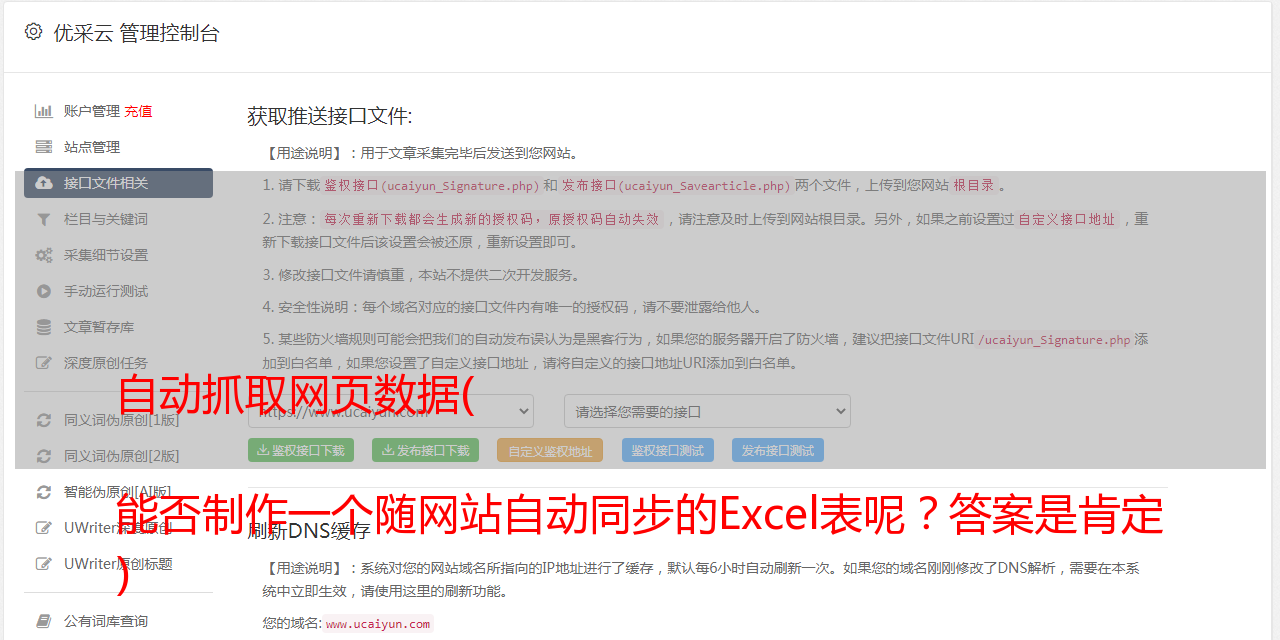Expand the 请选择您需要的接口 dropdown
Viewport: 1280px width, 640px height.
pyautogui.click(x=707, y=411)
